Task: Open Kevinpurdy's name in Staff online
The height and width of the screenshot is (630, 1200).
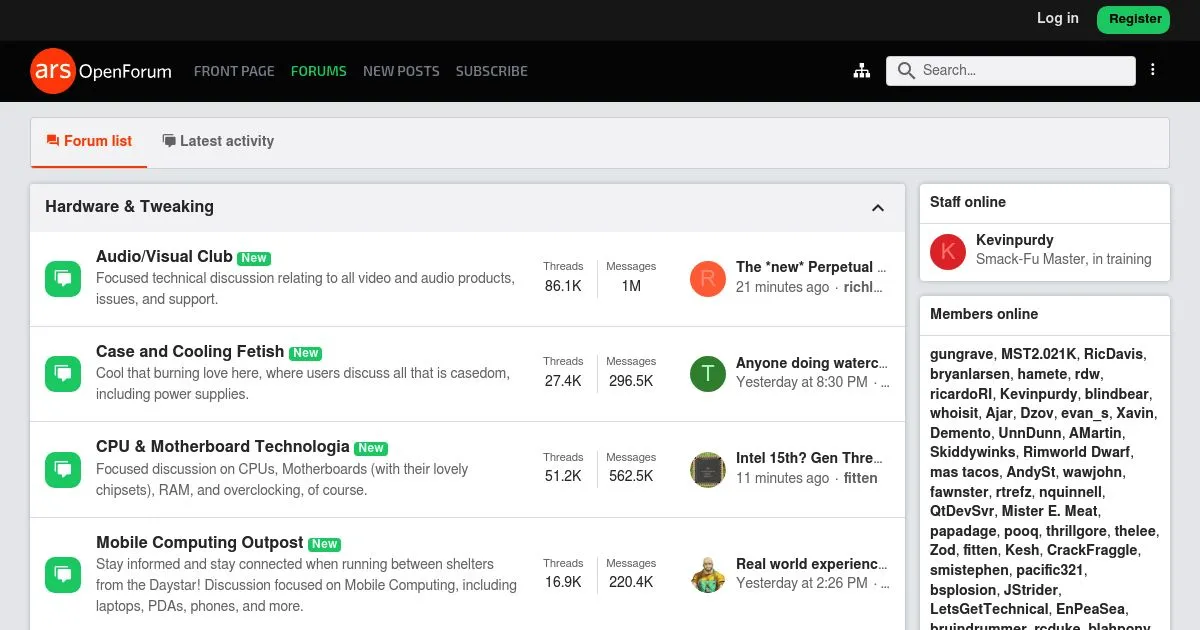Action: [1015, 240]
